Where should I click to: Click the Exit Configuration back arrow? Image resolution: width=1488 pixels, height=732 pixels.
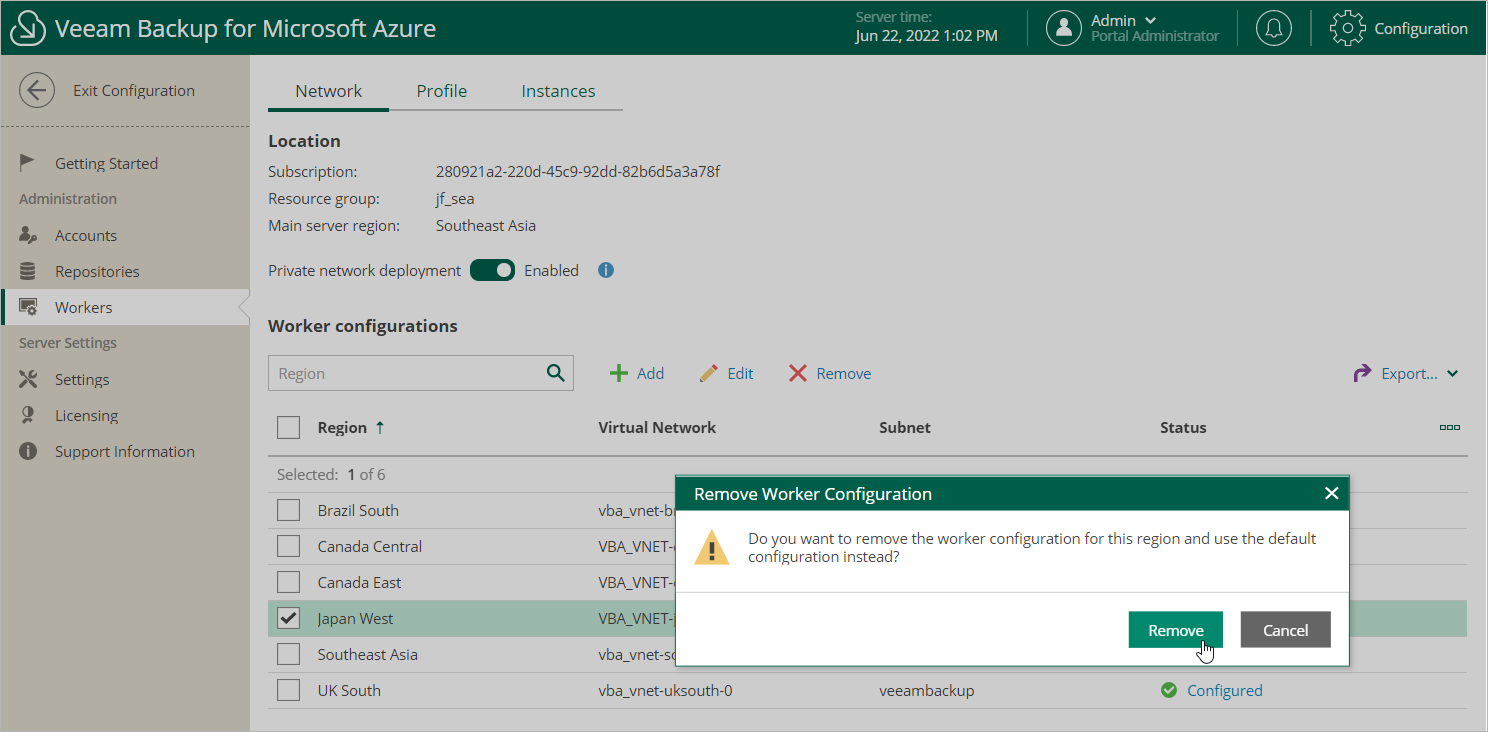coord(37,90)
